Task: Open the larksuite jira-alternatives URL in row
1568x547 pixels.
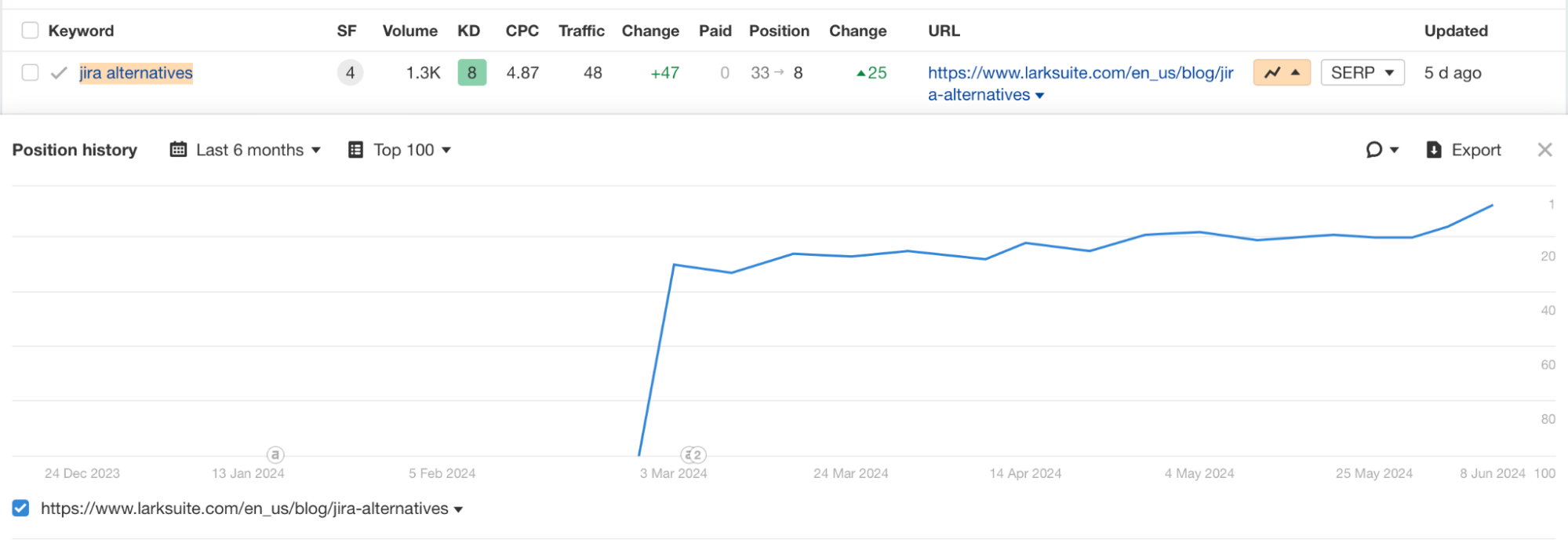Action: click(1079, 73)
